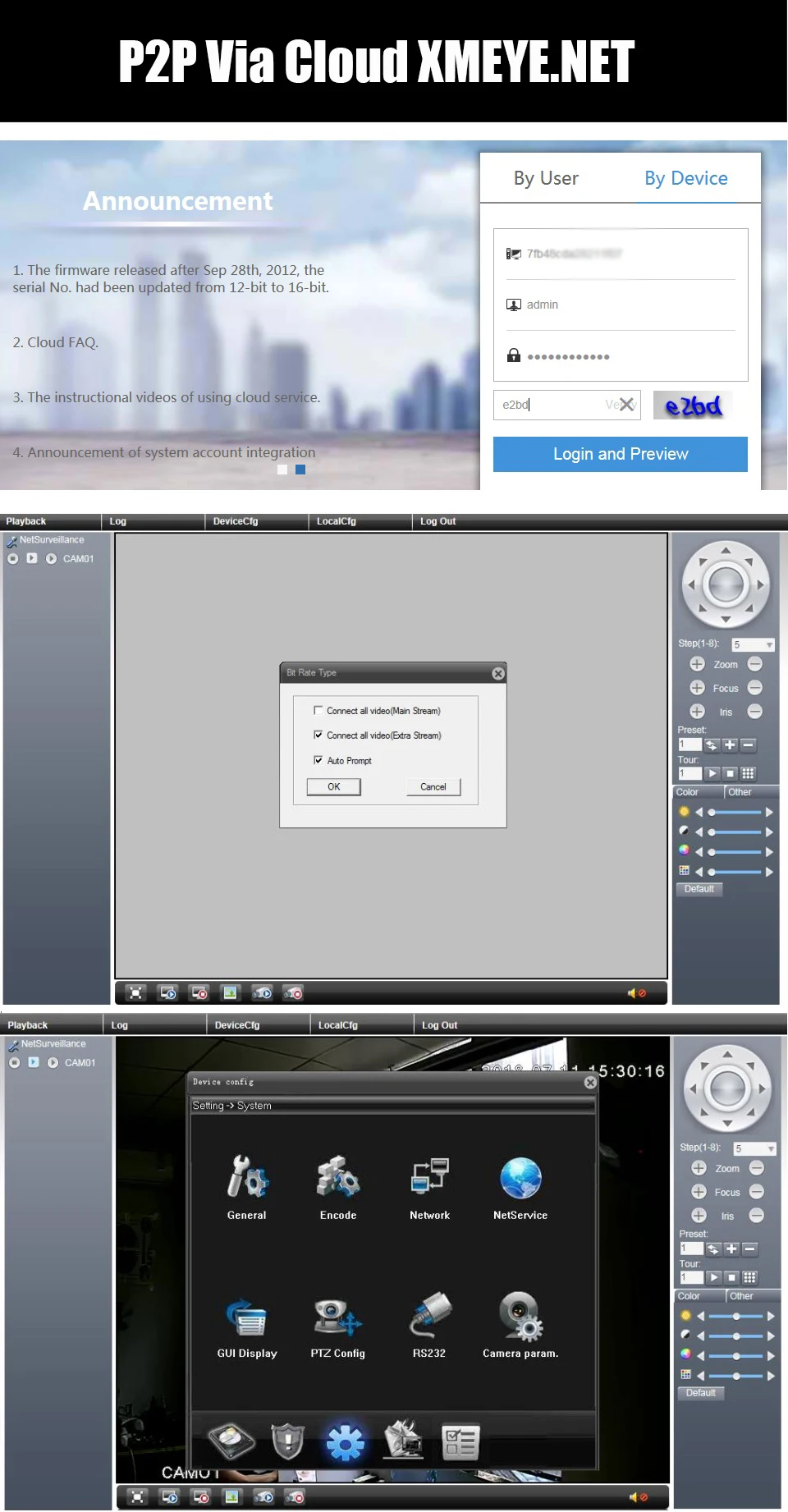Screen dimensions: 788x1512
Task: Click the Preset number field in the Device config window
Action: click(x=691, y=1249)
